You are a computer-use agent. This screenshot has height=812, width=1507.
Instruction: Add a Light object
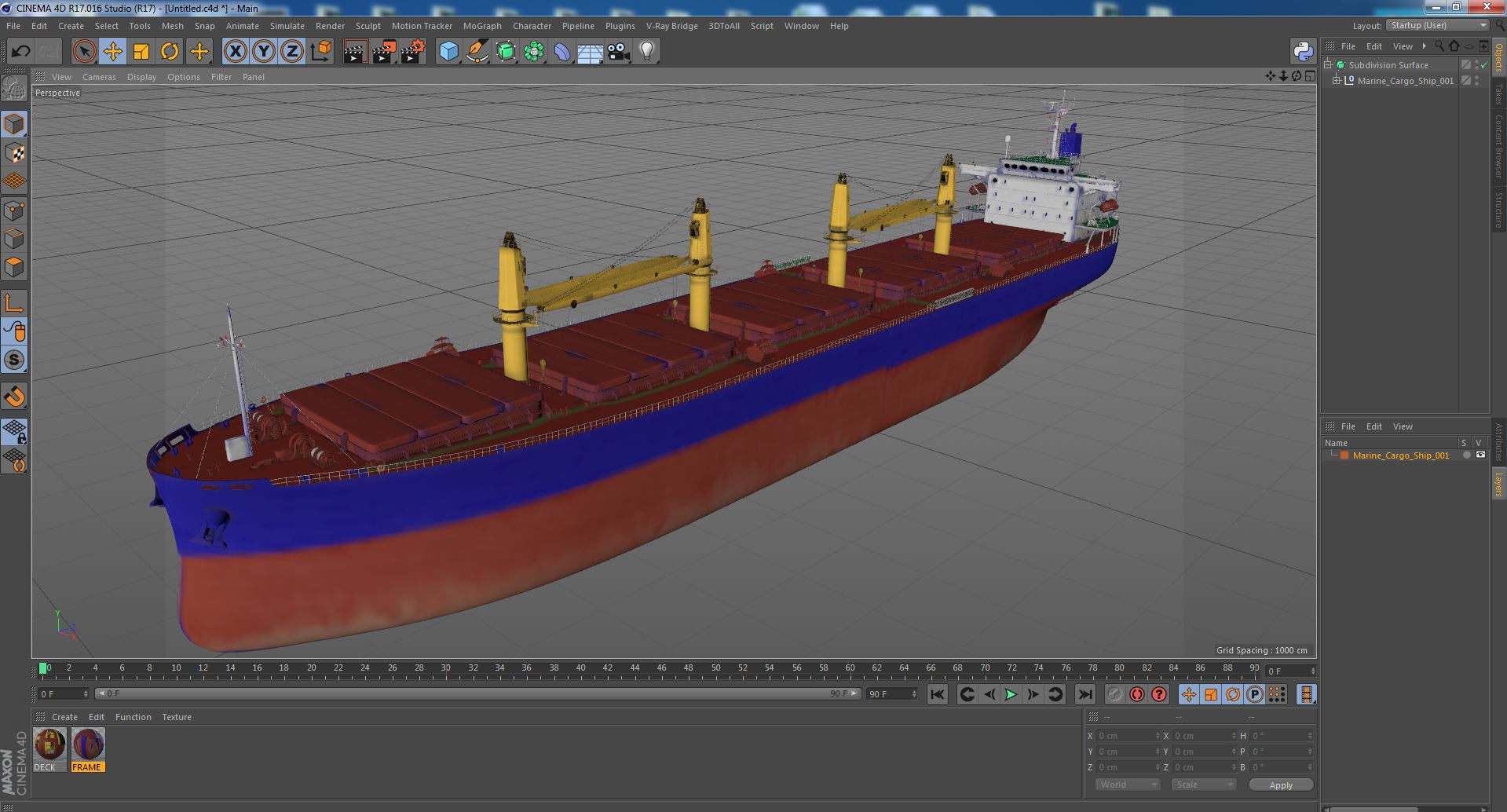[647, 52]
